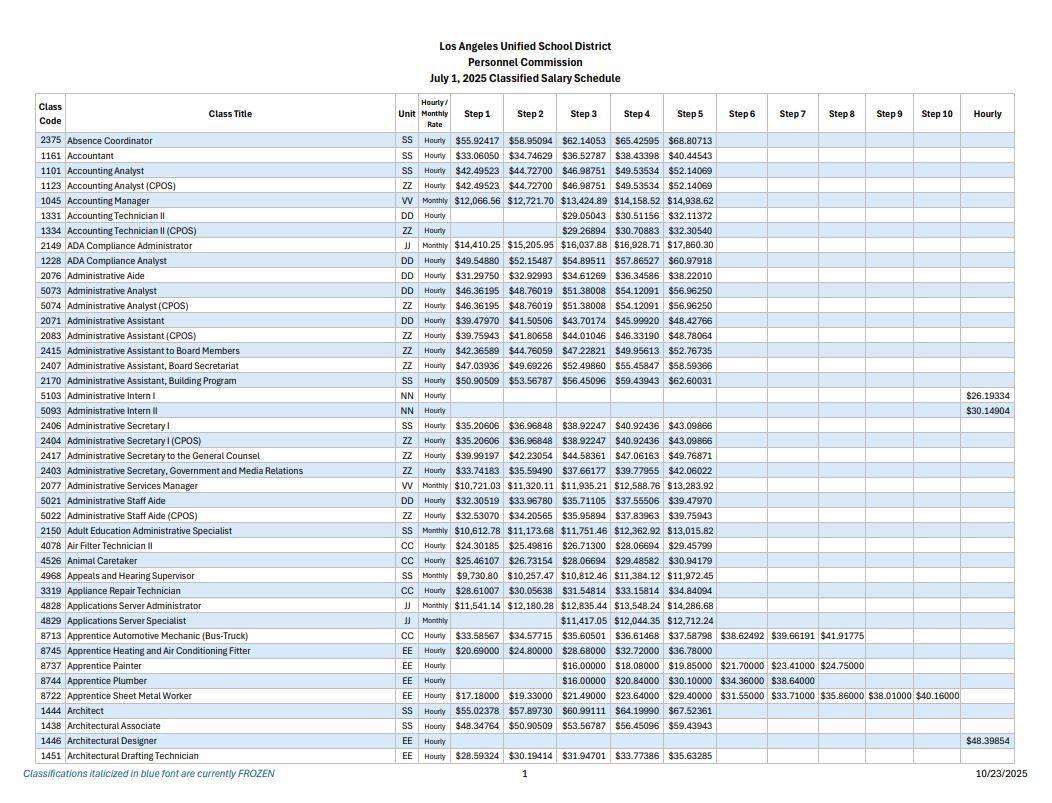The image size is (1052, 803).
Task: Click Administrative Services Manager Step 1 value
Action: tap(477, 486)
